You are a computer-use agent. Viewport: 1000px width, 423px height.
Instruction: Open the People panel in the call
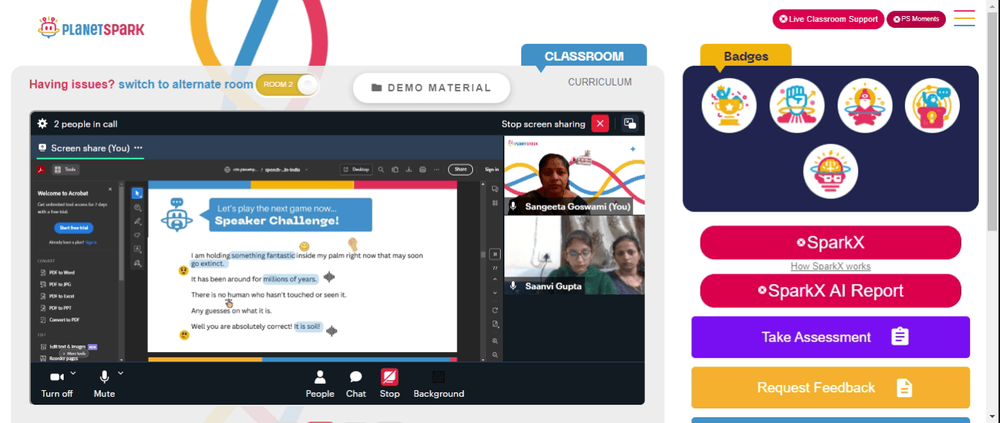pos(320,385)
